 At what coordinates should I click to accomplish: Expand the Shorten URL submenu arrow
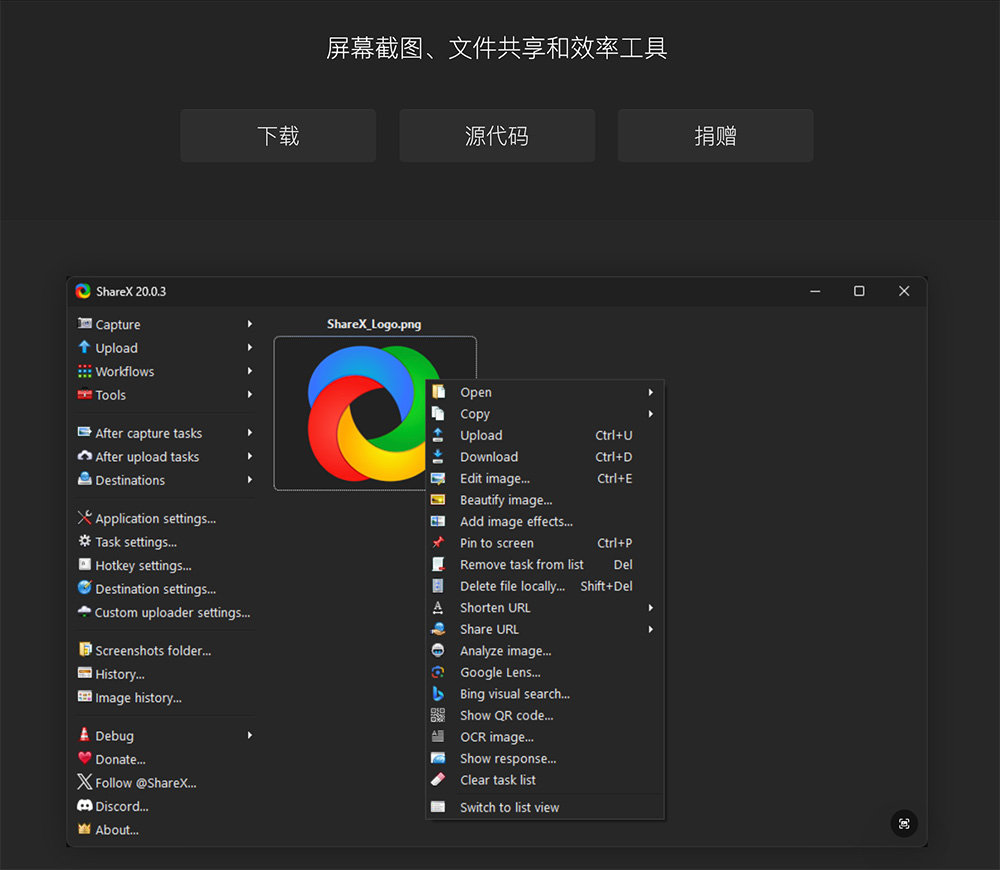pyautogui.click(x=651, y=608)
